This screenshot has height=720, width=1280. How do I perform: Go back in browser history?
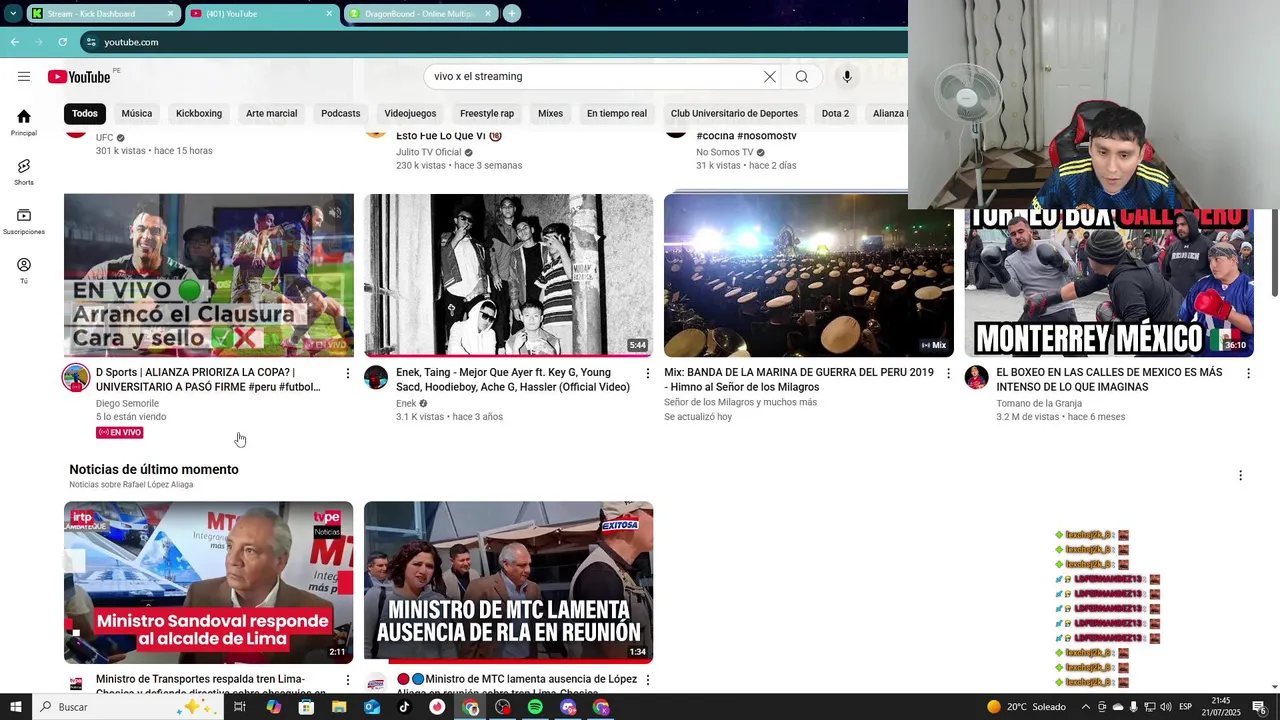pyautogui.click(x=14, y=42)
